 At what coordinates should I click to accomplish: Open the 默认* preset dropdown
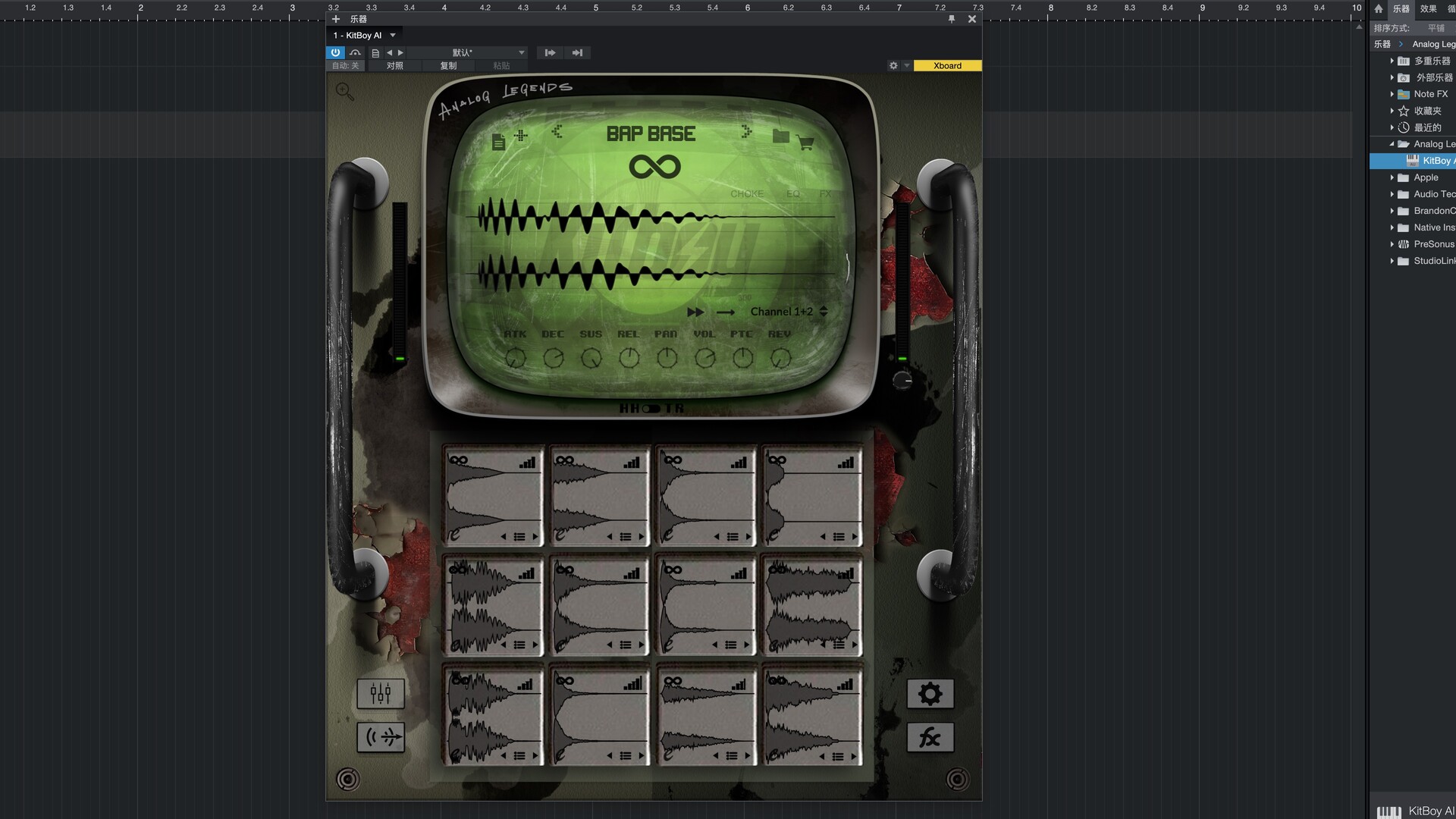[x=468, y=52]
